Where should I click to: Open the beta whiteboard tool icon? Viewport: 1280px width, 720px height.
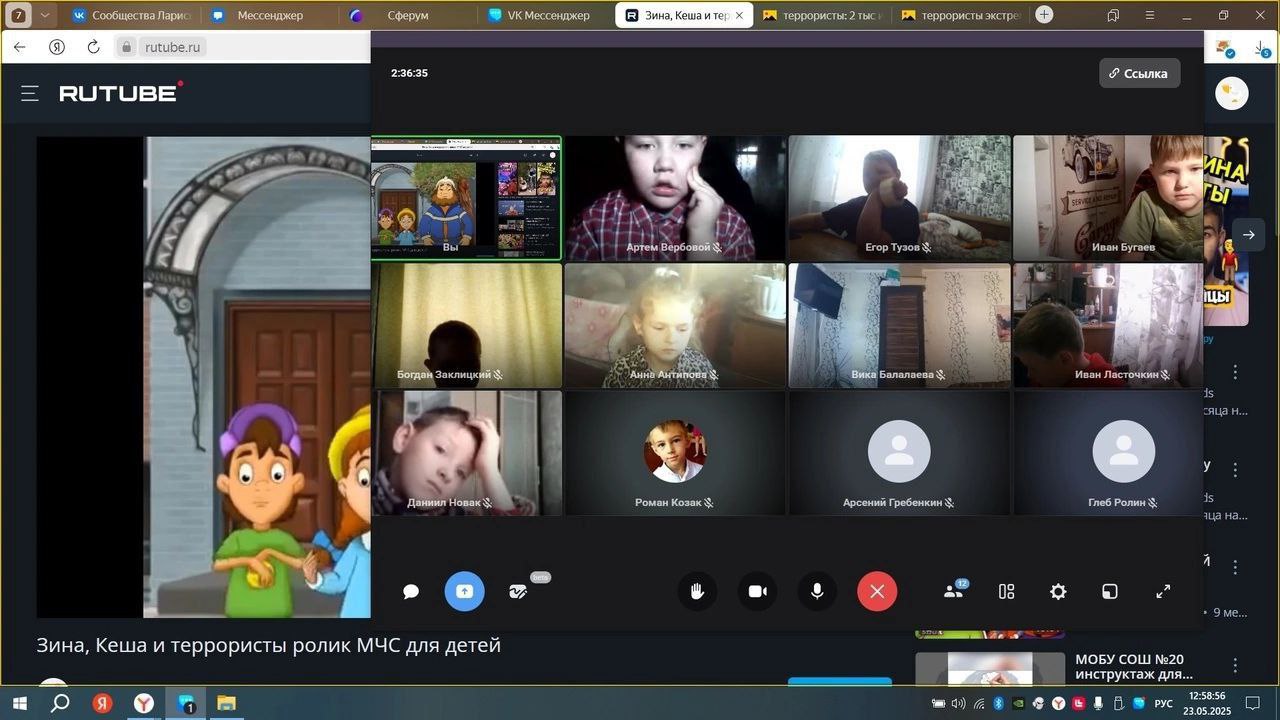point(518,592)
